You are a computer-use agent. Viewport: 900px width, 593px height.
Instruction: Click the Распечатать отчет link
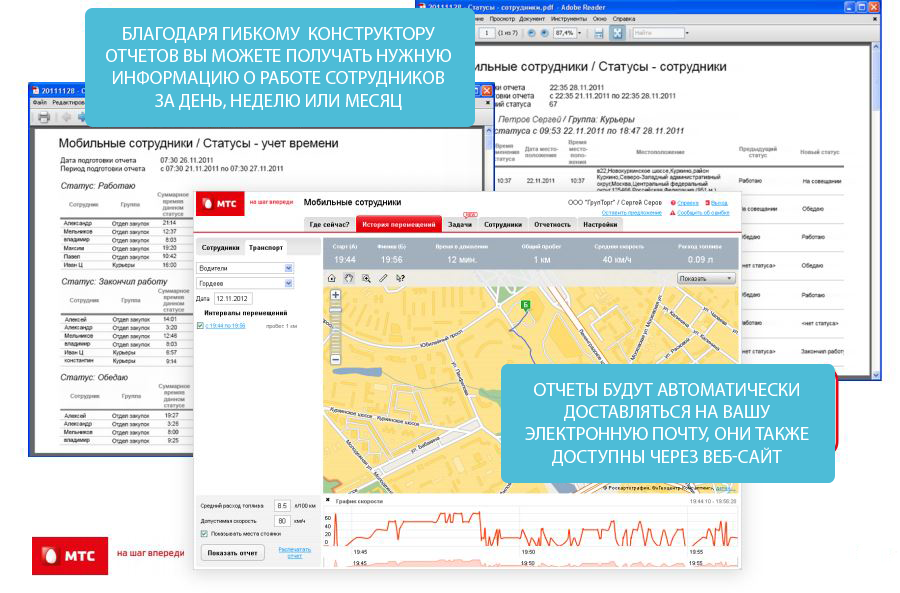294,552
